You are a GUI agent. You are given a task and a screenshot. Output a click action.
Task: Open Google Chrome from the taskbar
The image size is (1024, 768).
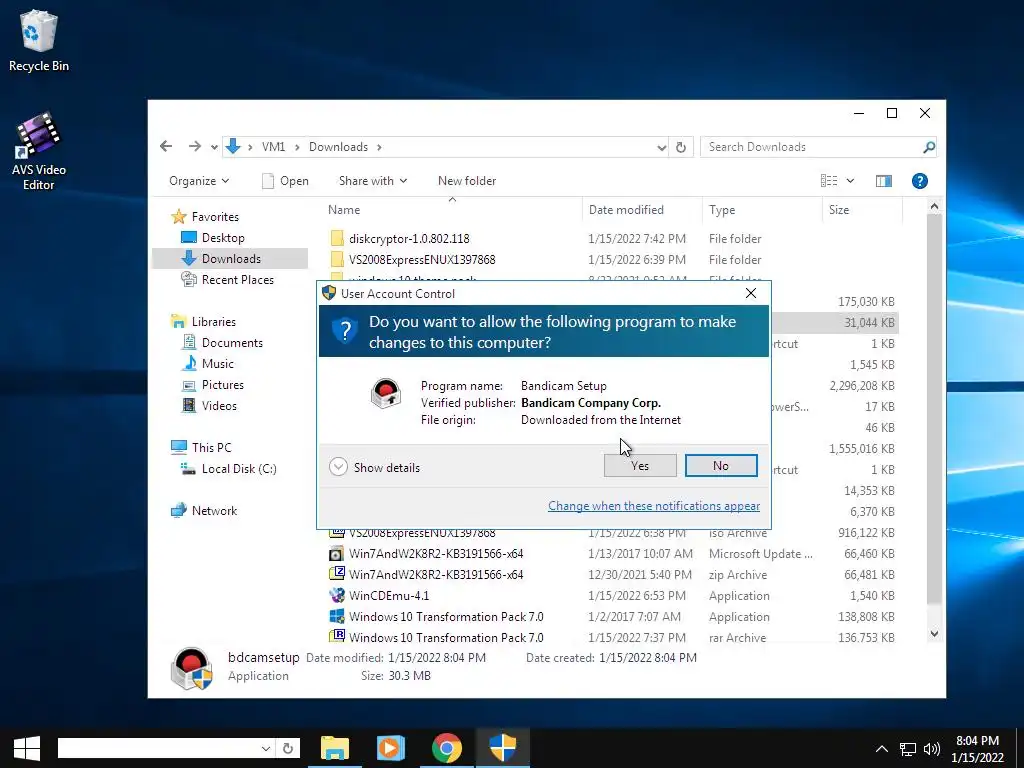pyautogui.click(x=447, y=748)
